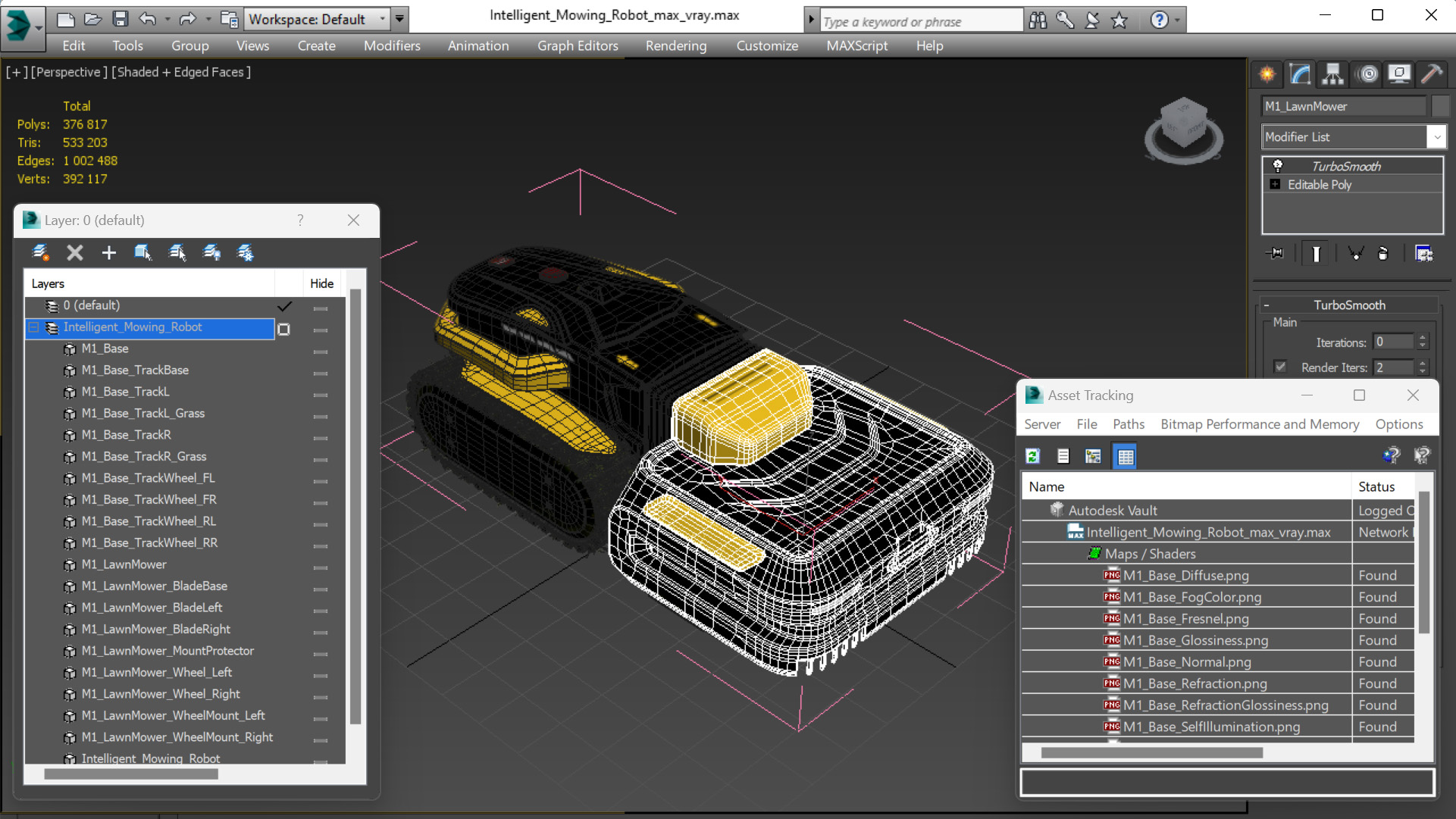Expand the Editable Poly plus sign

pyautogui.click(x=1275, y=184)
